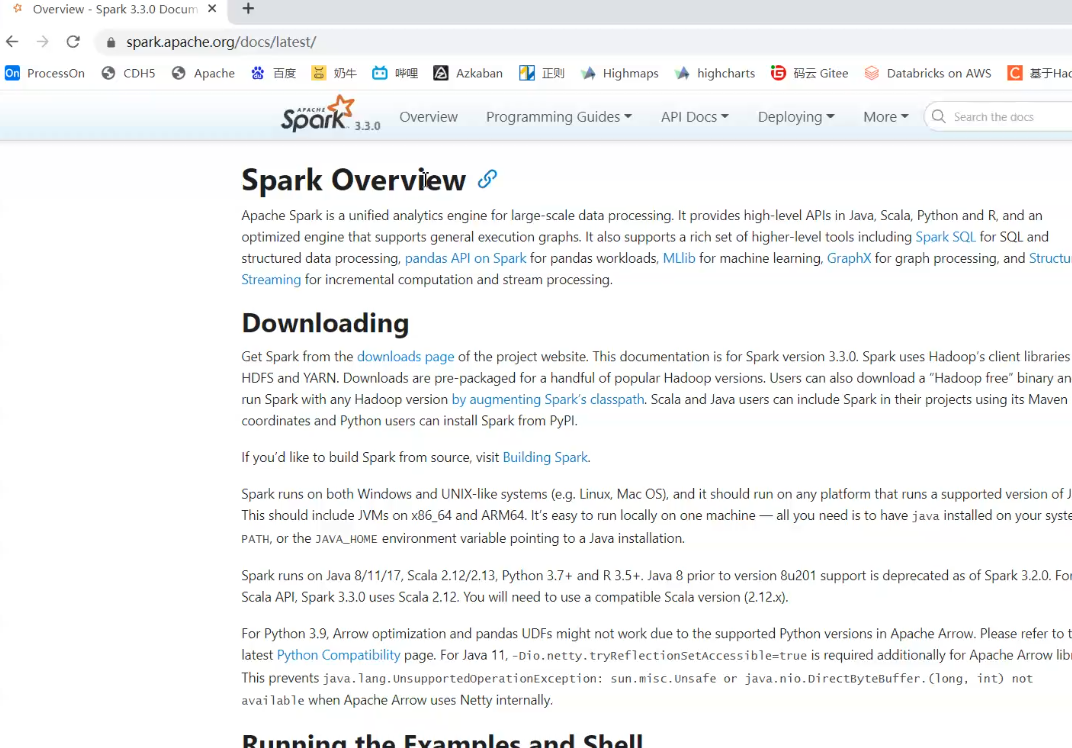
Task: Click the magnifier icon in docs search
Action: [939, 116]
